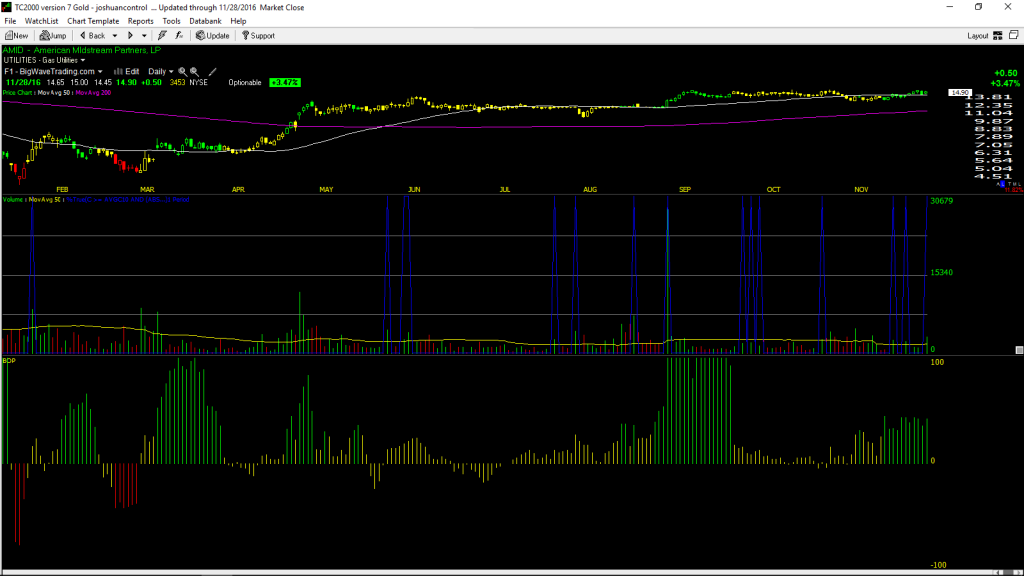The image size is (1024, 576).
Task: Open the WatchList menu
Action: [x=41, y=21]
